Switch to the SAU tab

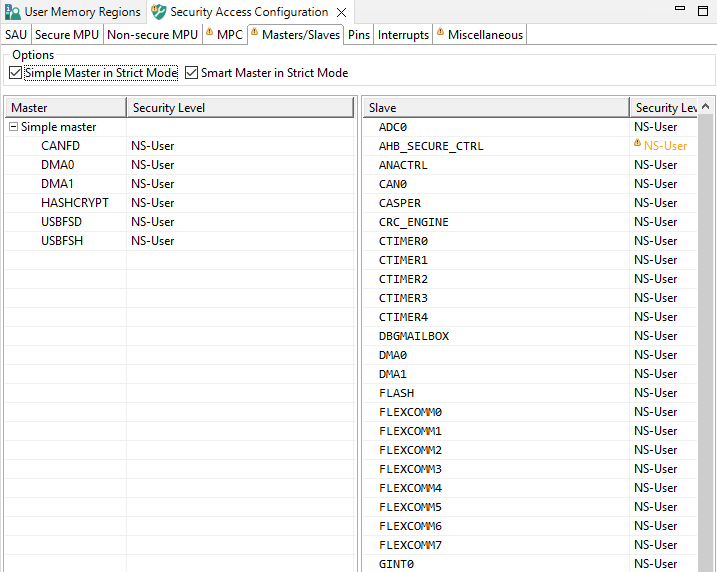16,34
